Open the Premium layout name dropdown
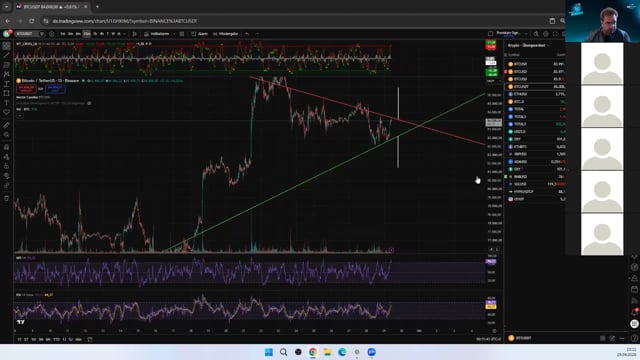 coord(509,33)
